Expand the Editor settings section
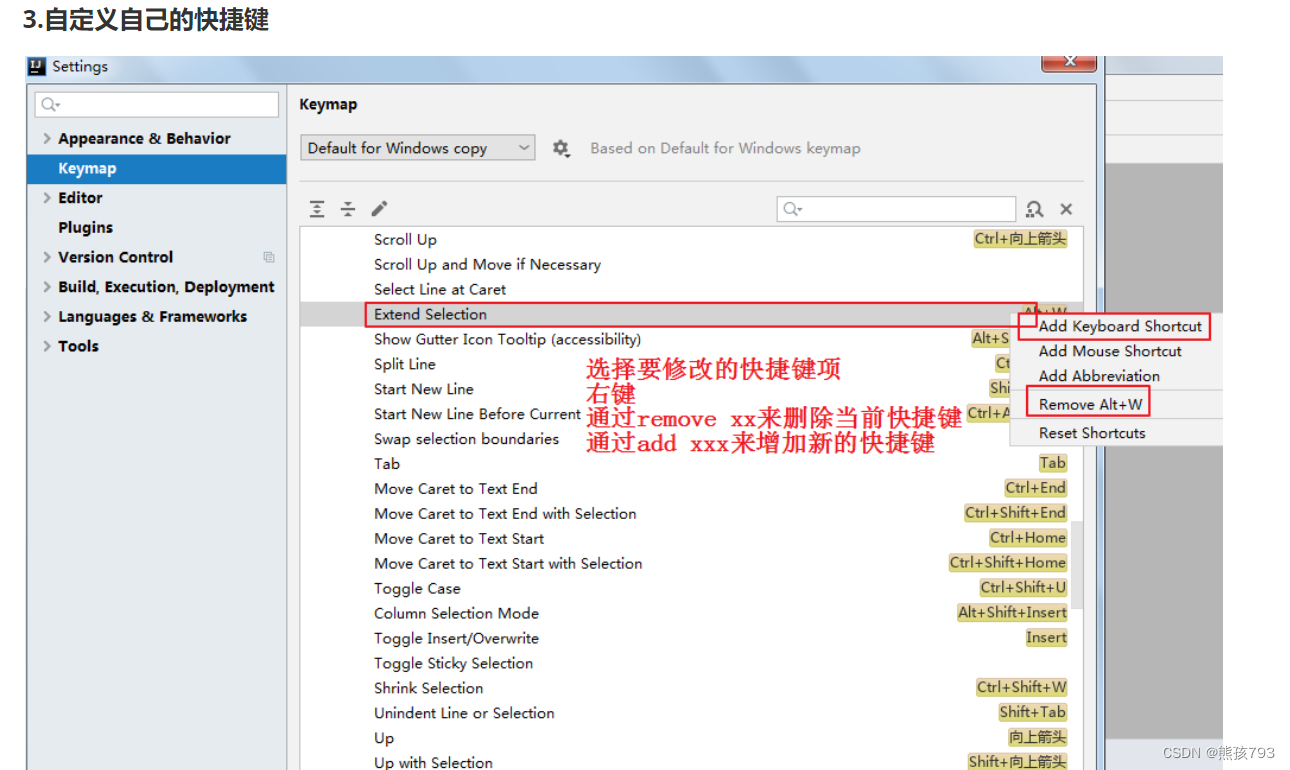Image resolution: width=1290 pixels, height=770 pixels. coord(47,198)
